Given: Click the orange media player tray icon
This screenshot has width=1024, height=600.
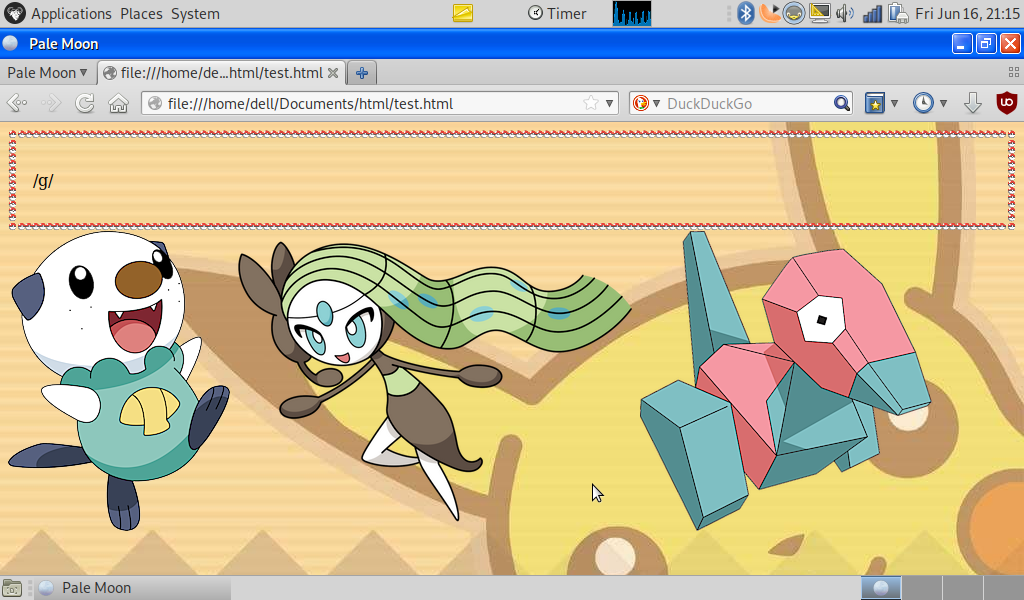Looking at the screenshot, I should (769, 13).
